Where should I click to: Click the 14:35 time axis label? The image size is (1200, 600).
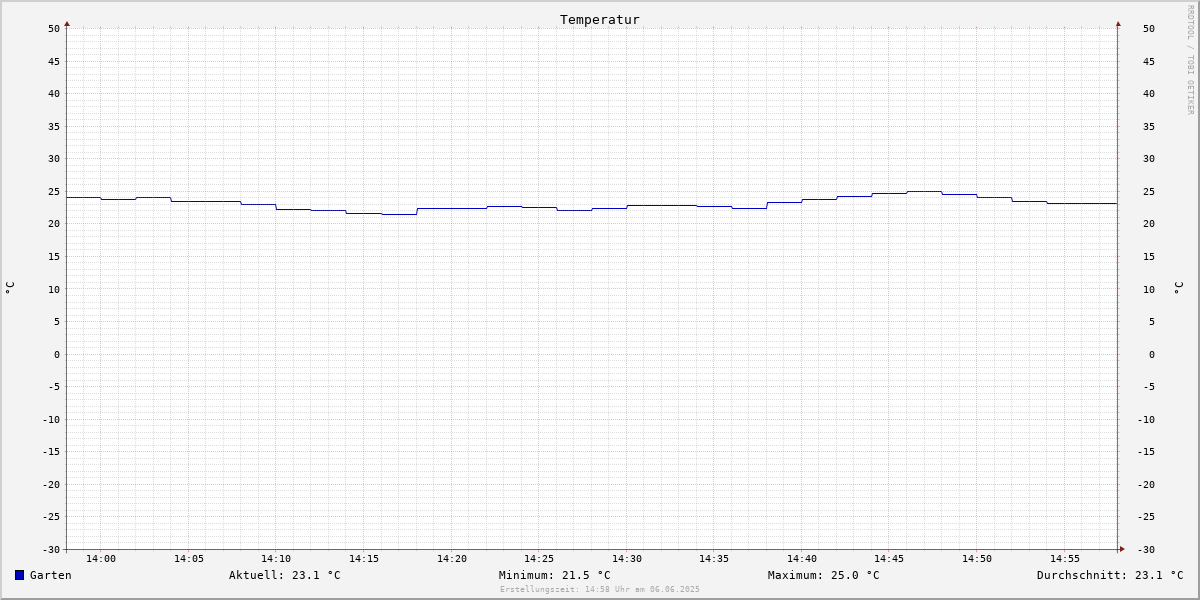point(714,558)
